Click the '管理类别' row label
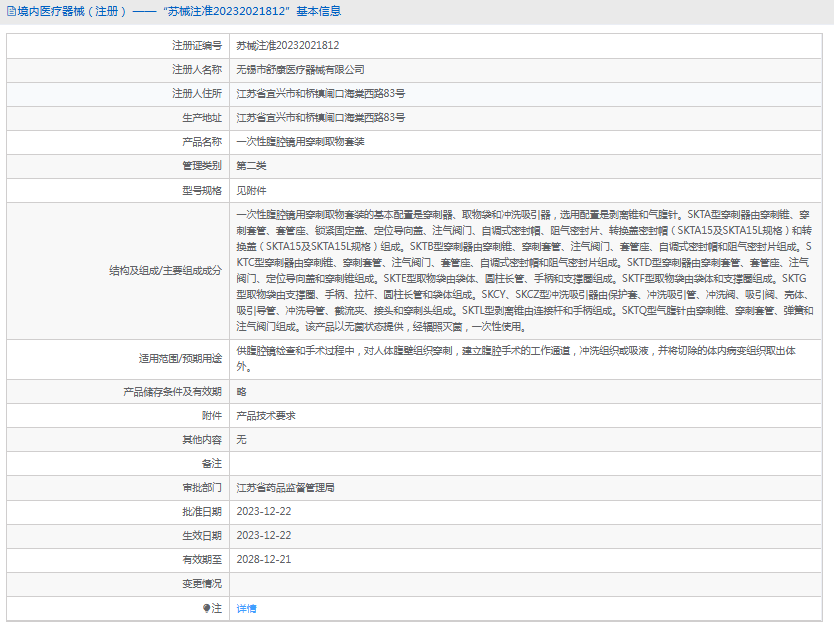Image resolution: width=834 pixels, height=631 pixels. (x=202, y=166)
